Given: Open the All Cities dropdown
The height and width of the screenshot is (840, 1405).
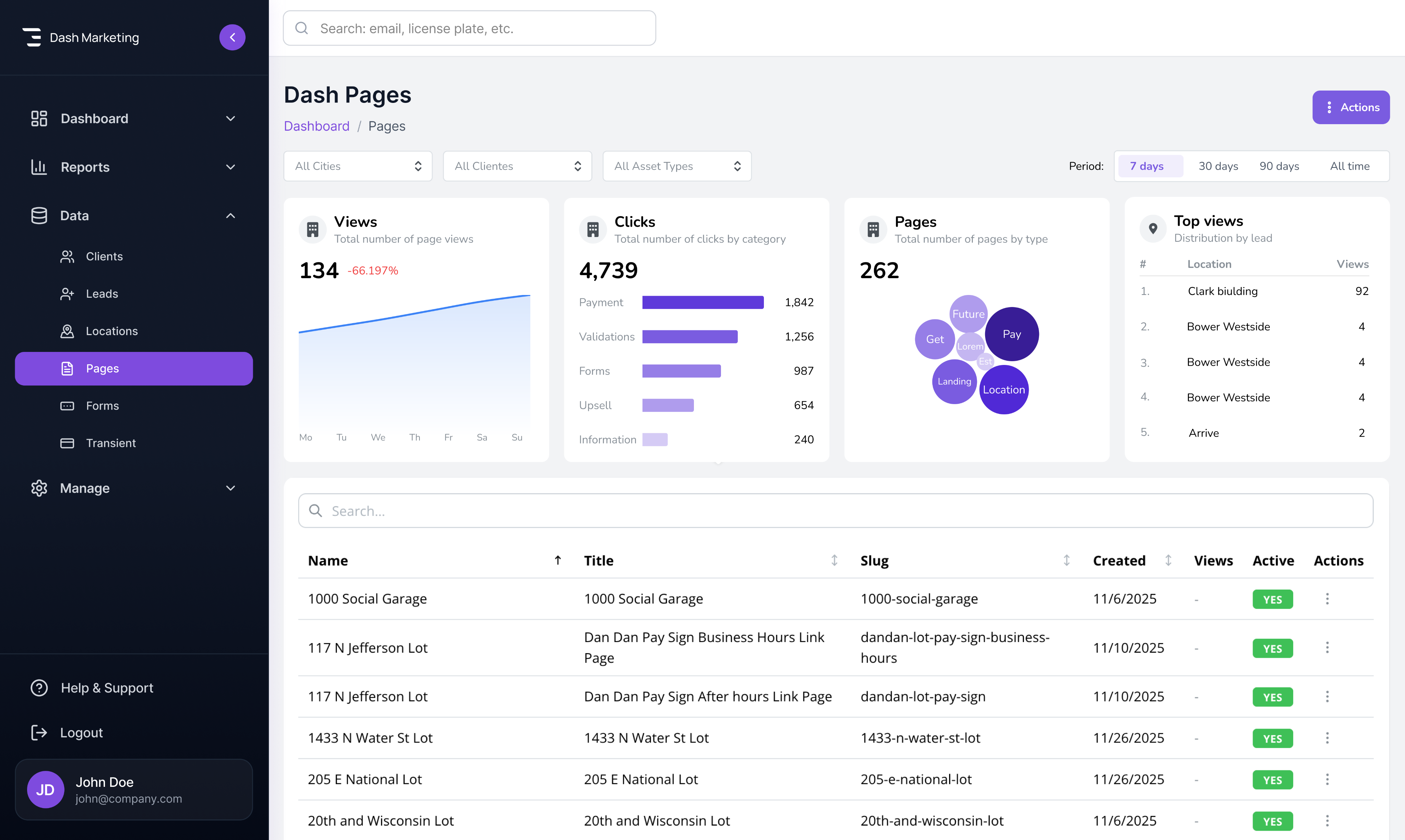Looking at the screenshot, I should click(358, 166).
